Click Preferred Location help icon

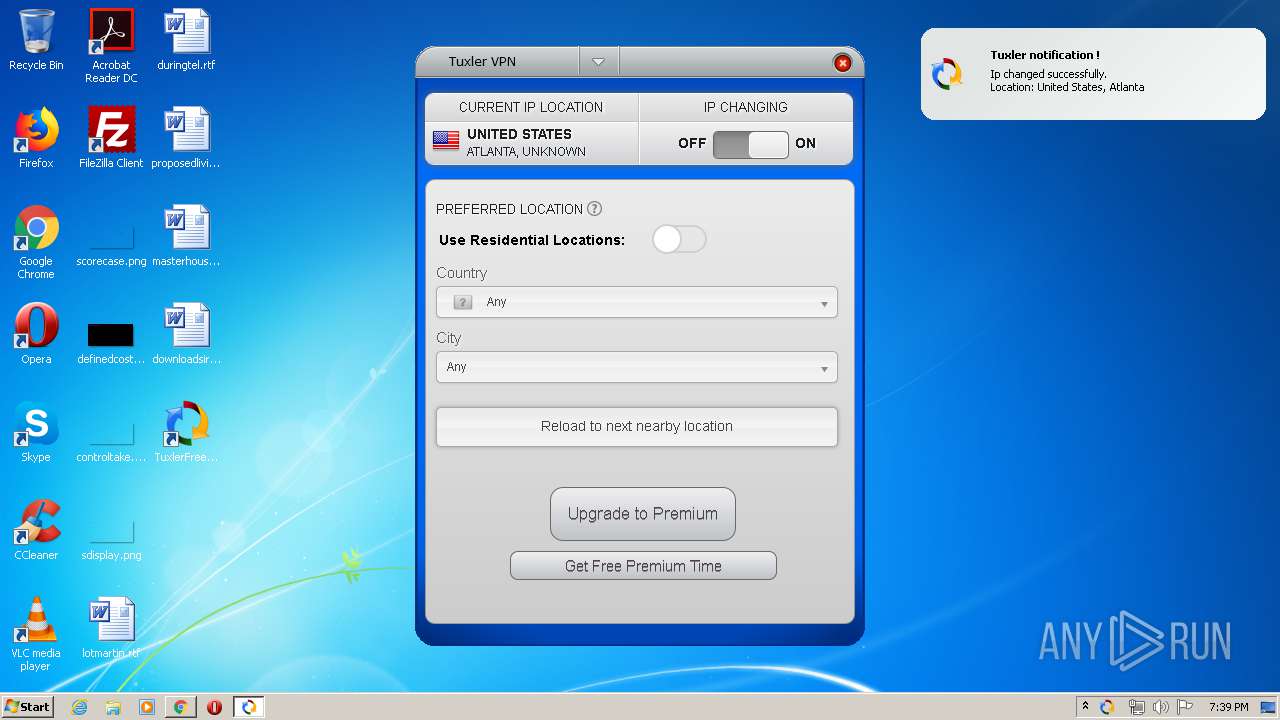pyautogui.click(x=594, y=209)
